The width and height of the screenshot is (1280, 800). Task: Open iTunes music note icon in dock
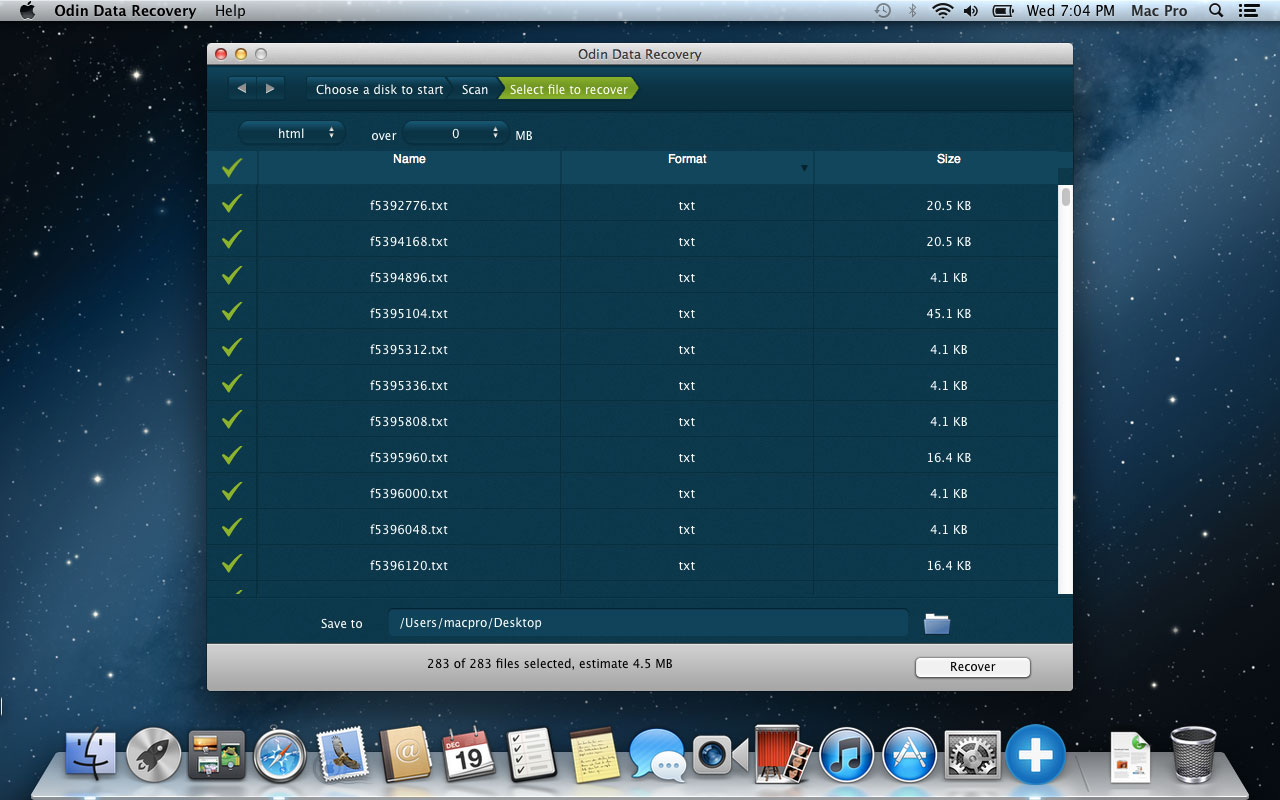pos(846,755)
